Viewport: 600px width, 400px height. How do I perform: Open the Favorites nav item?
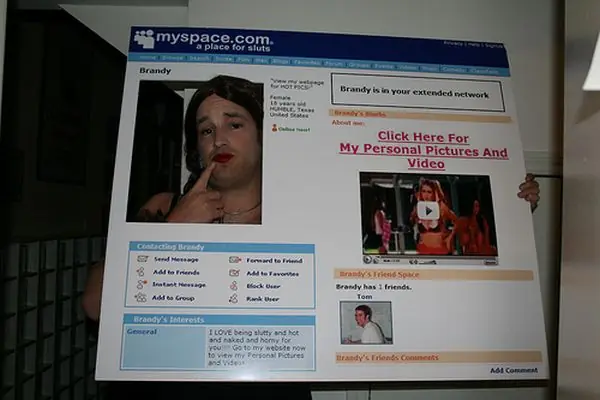tap(307, 62)
